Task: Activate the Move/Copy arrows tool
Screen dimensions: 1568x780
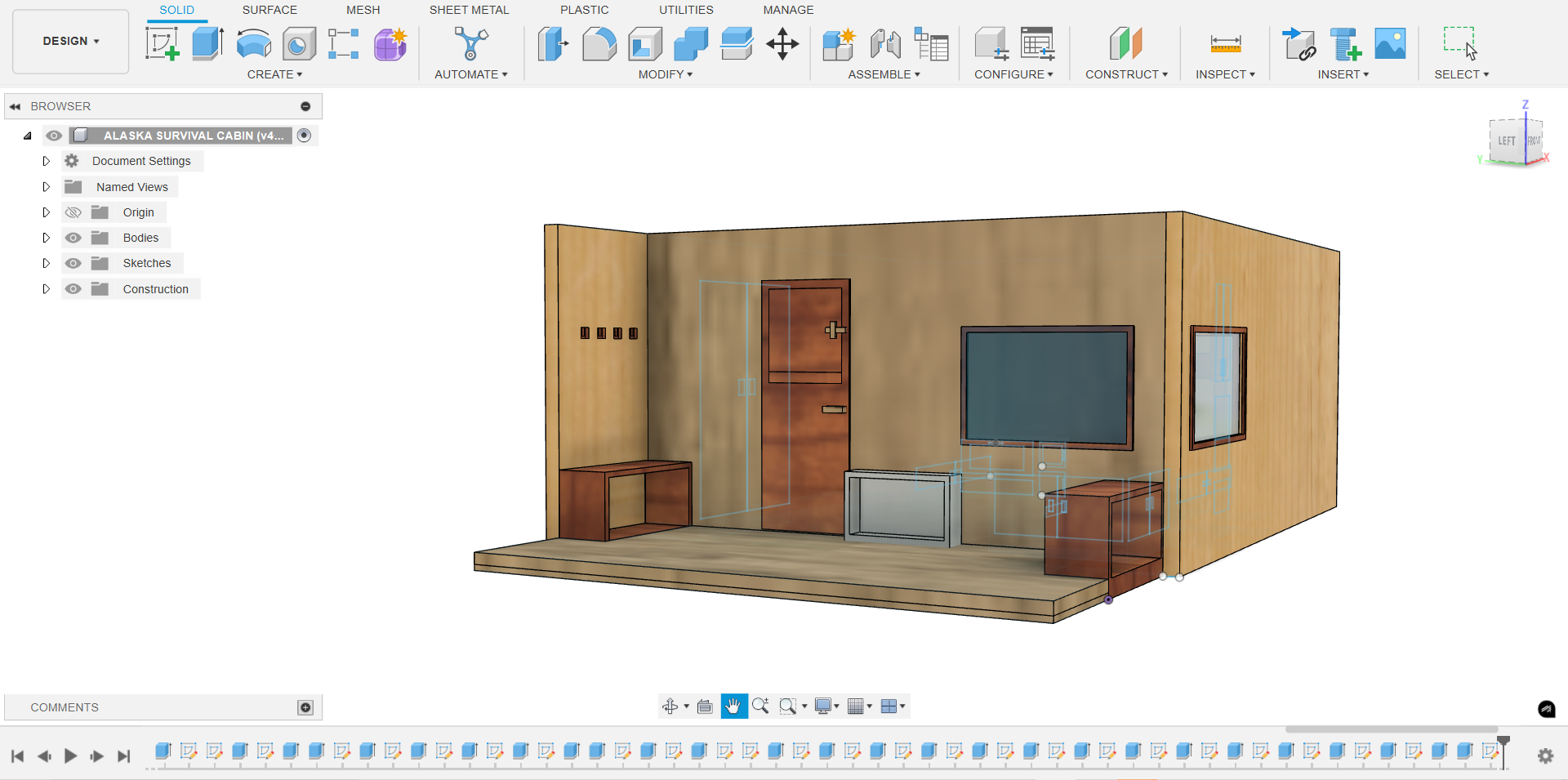Action: (x=782, y=43)
